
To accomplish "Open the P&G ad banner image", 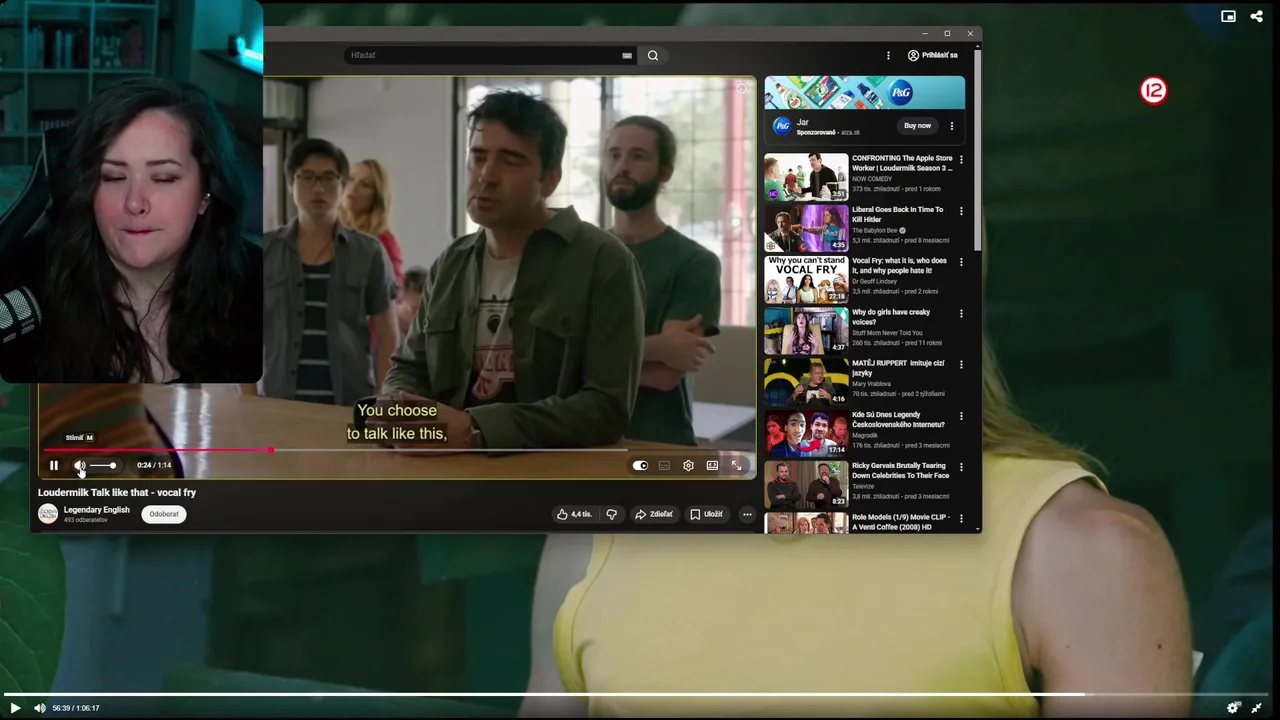I will coord(865,92).
